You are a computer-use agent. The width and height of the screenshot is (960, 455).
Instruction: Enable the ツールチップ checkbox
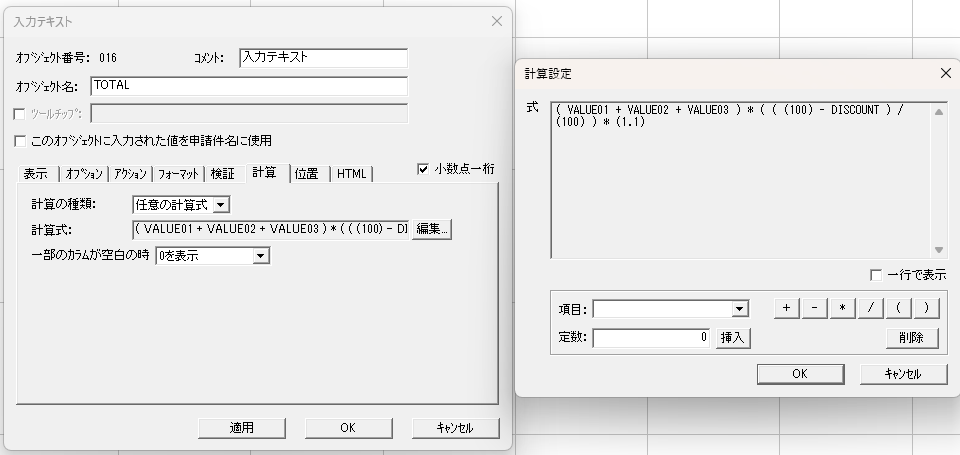20,114
